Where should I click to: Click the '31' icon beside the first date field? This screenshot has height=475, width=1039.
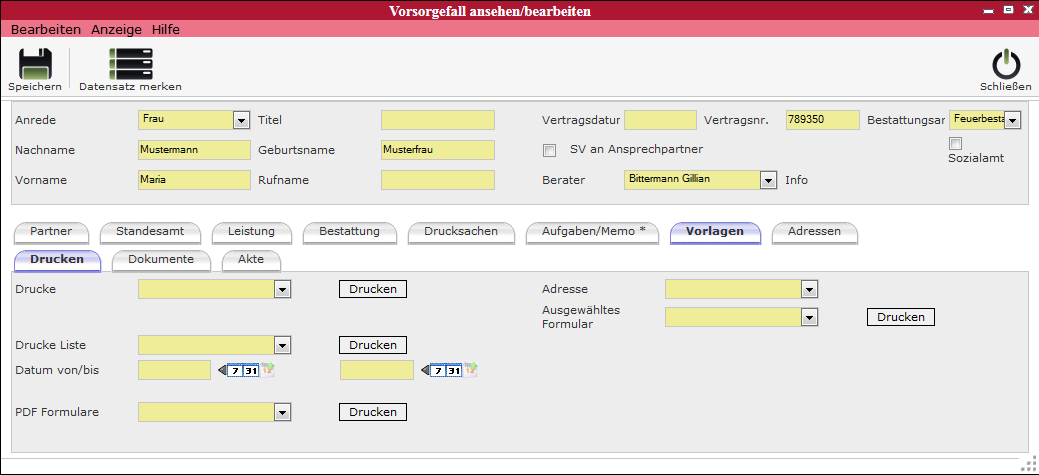pyautogui.click(x=252, y=370)
